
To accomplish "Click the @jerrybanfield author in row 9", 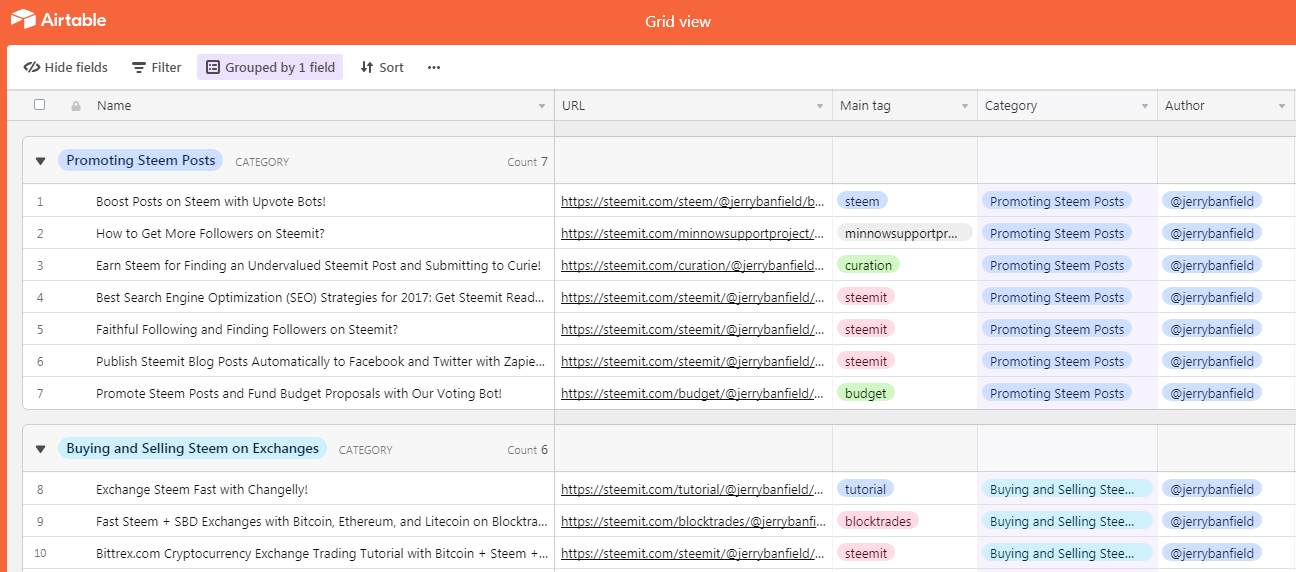I will pyautogui.click(x=1212, y=521).
